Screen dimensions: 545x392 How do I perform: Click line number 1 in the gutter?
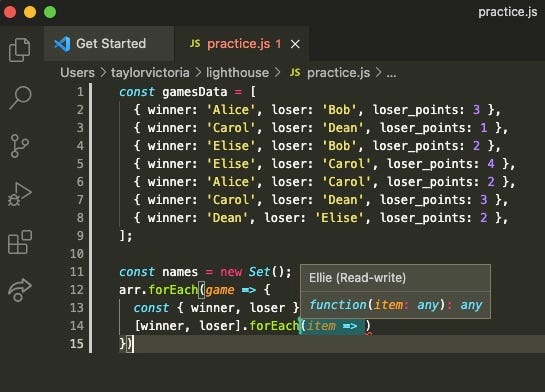[80, 92]
